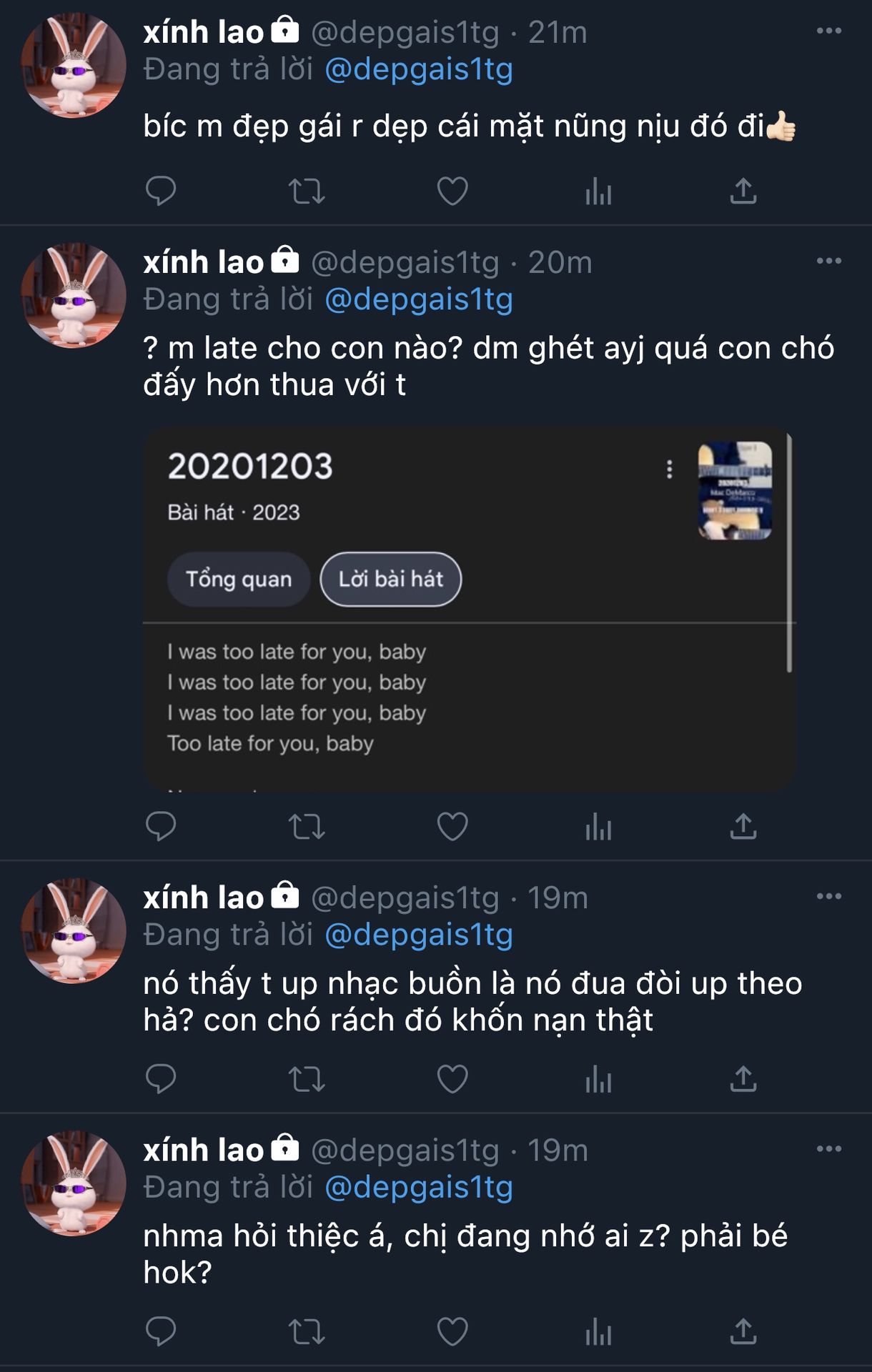
Task: Share the last tweet 'nhma hỏi thiệc á'
Action: [743, 1331]
